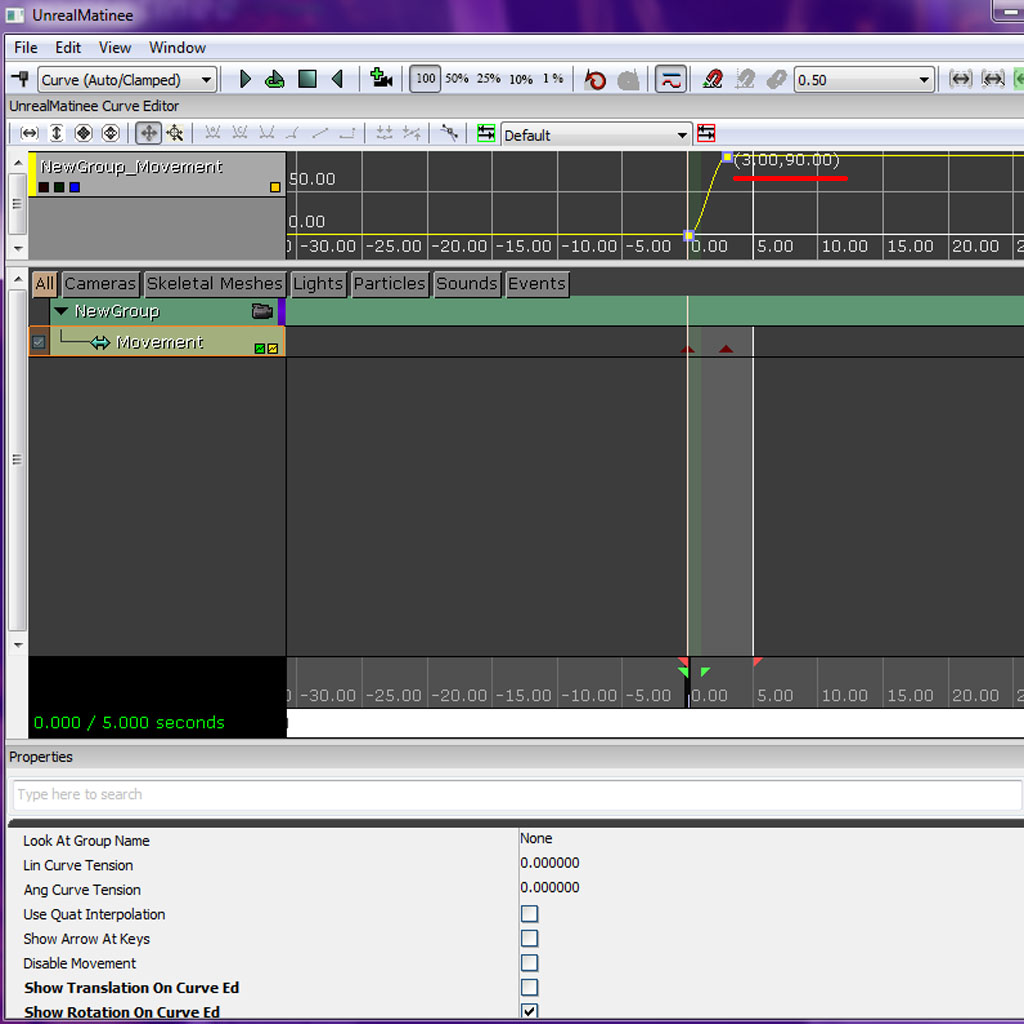1024x1024 pixels.
Task: Select the All groups tab
Action: tap(44, 284)
